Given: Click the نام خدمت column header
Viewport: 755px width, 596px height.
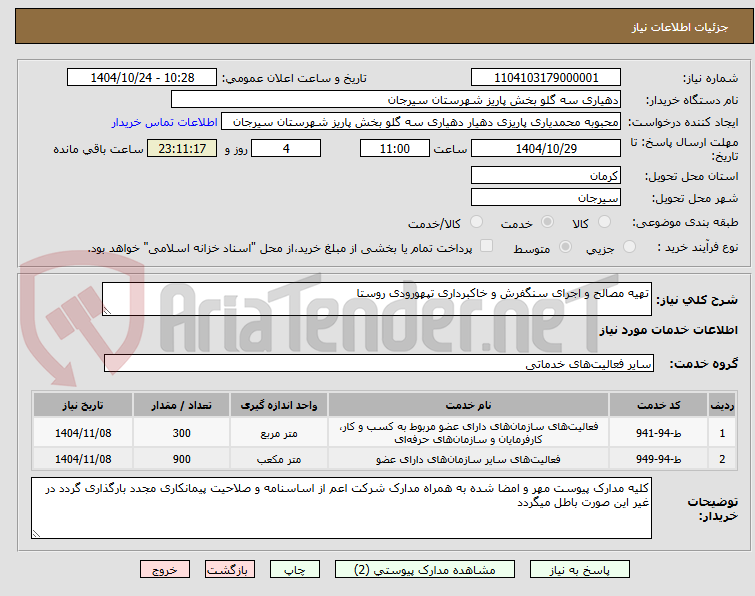Looking at the screenshot, I should (469, 405).
